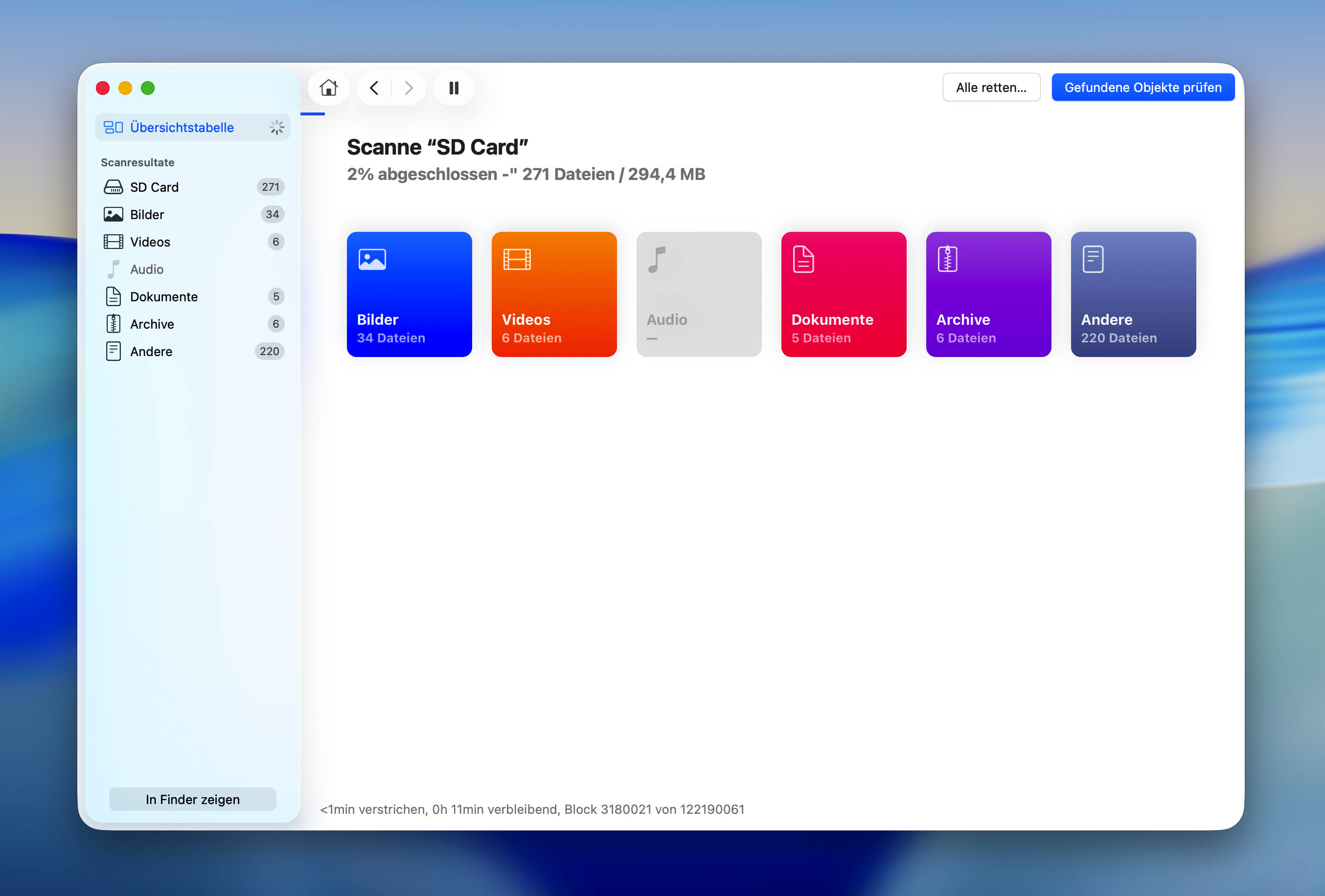This screenshot has width=1325, height=896.
Task: Select Übersichtstabelle in the sidebar
Action: [x=193, y=127]
